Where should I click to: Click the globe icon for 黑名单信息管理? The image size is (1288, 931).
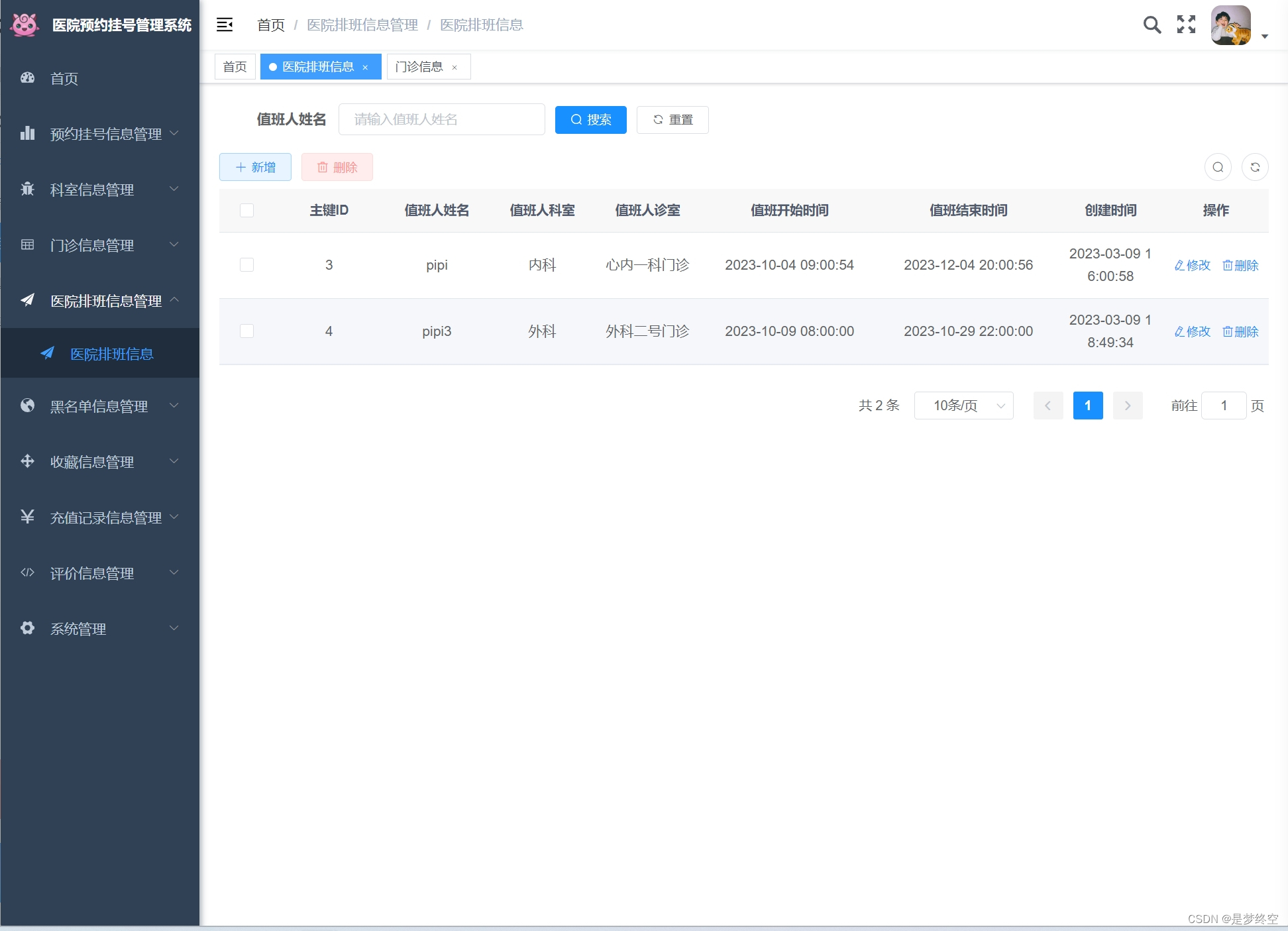(x=27, y=405)
